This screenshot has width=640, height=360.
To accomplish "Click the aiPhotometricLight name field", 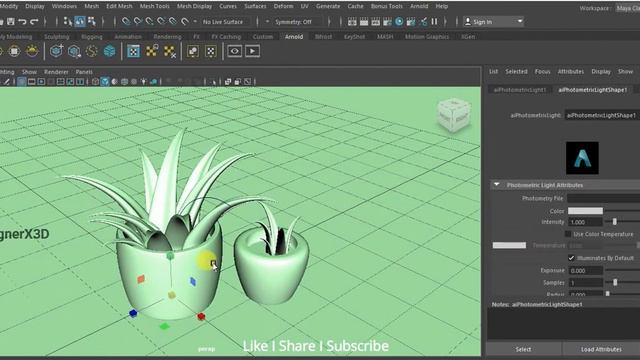I will point(602,115).
